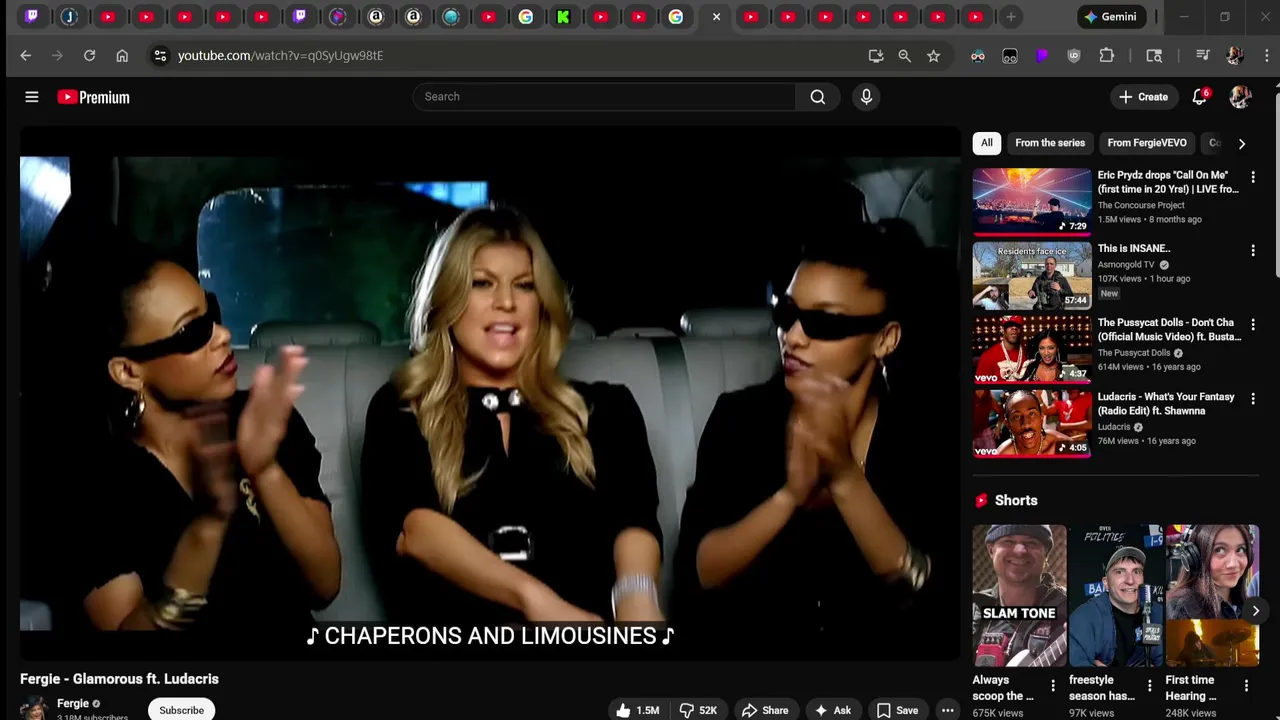
Task: Open options for 'Always scoop the' short
Action: 1052,685
